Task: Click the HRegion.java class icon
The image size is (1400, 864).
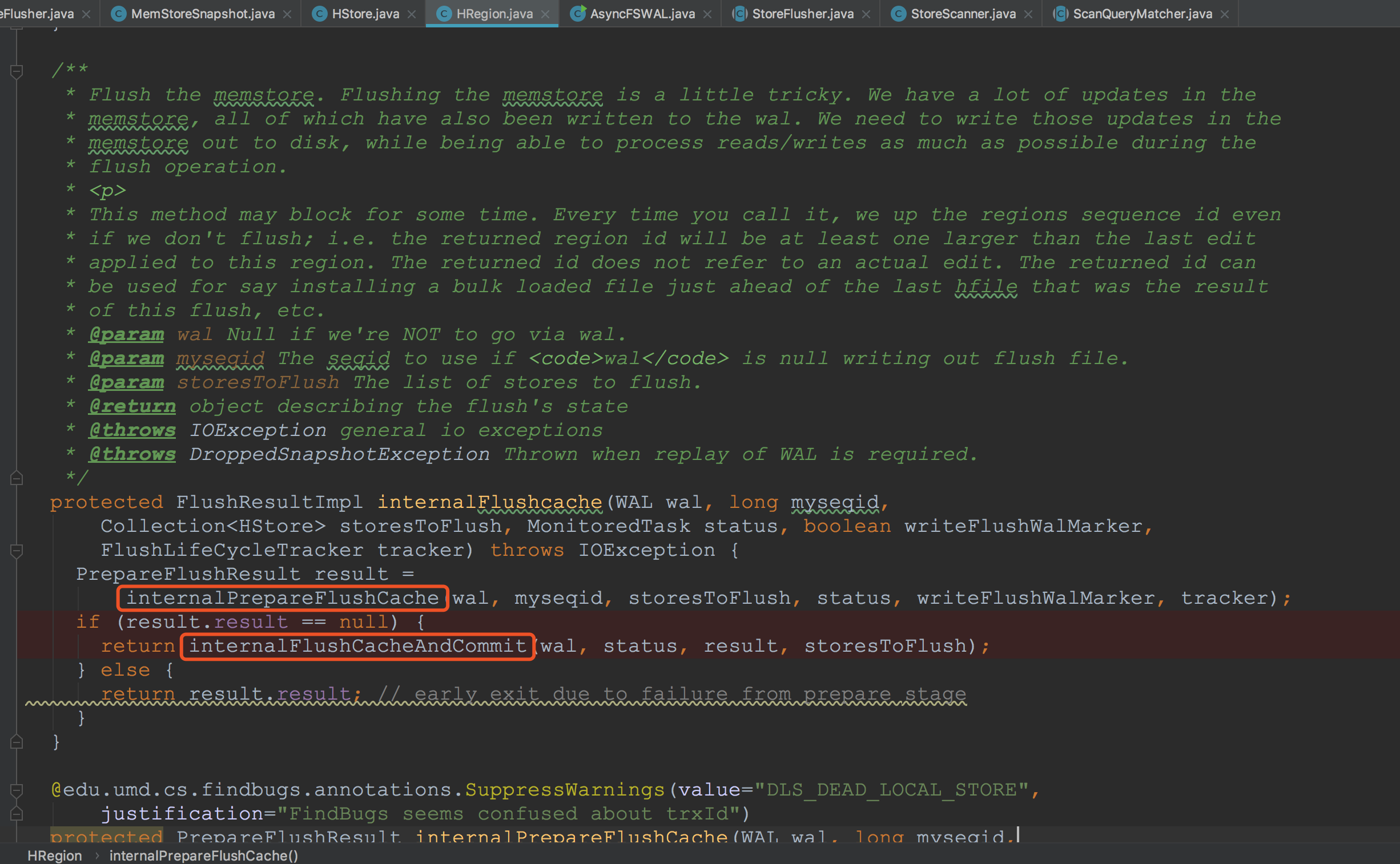Action: [x=444, y=14]
